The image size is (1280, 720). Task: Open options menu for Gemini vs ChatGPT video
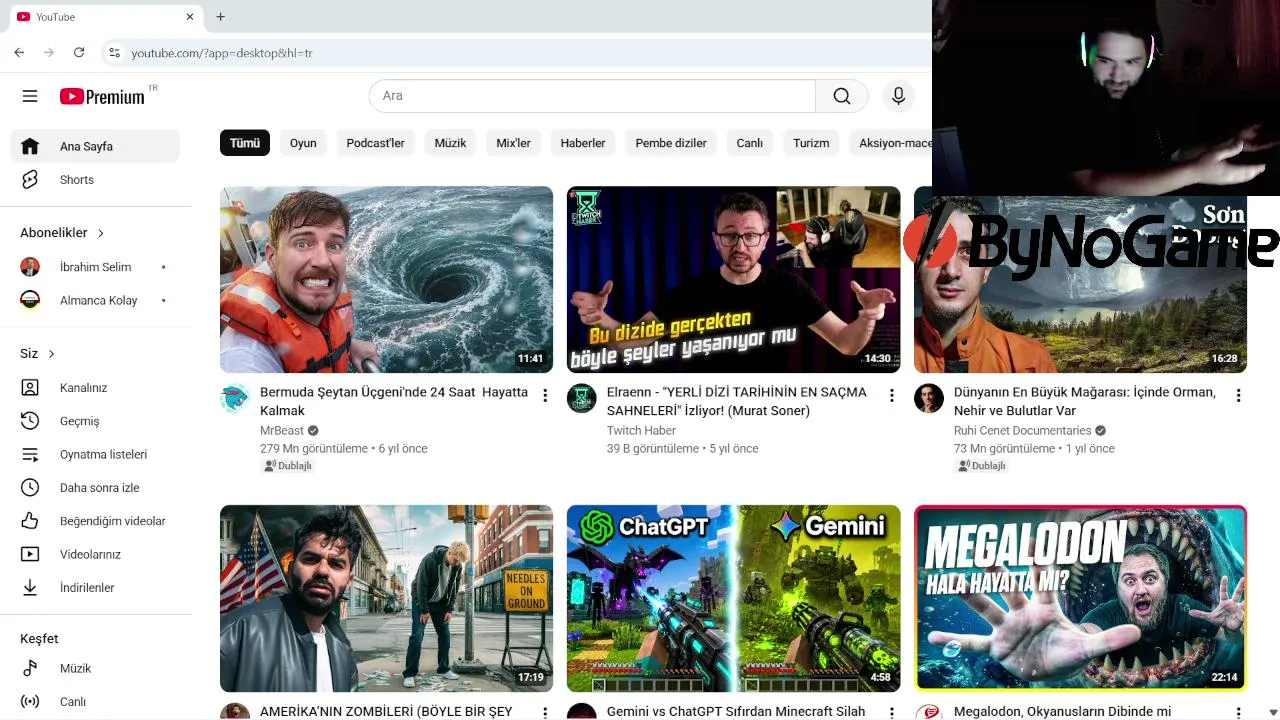pos(892,713)
